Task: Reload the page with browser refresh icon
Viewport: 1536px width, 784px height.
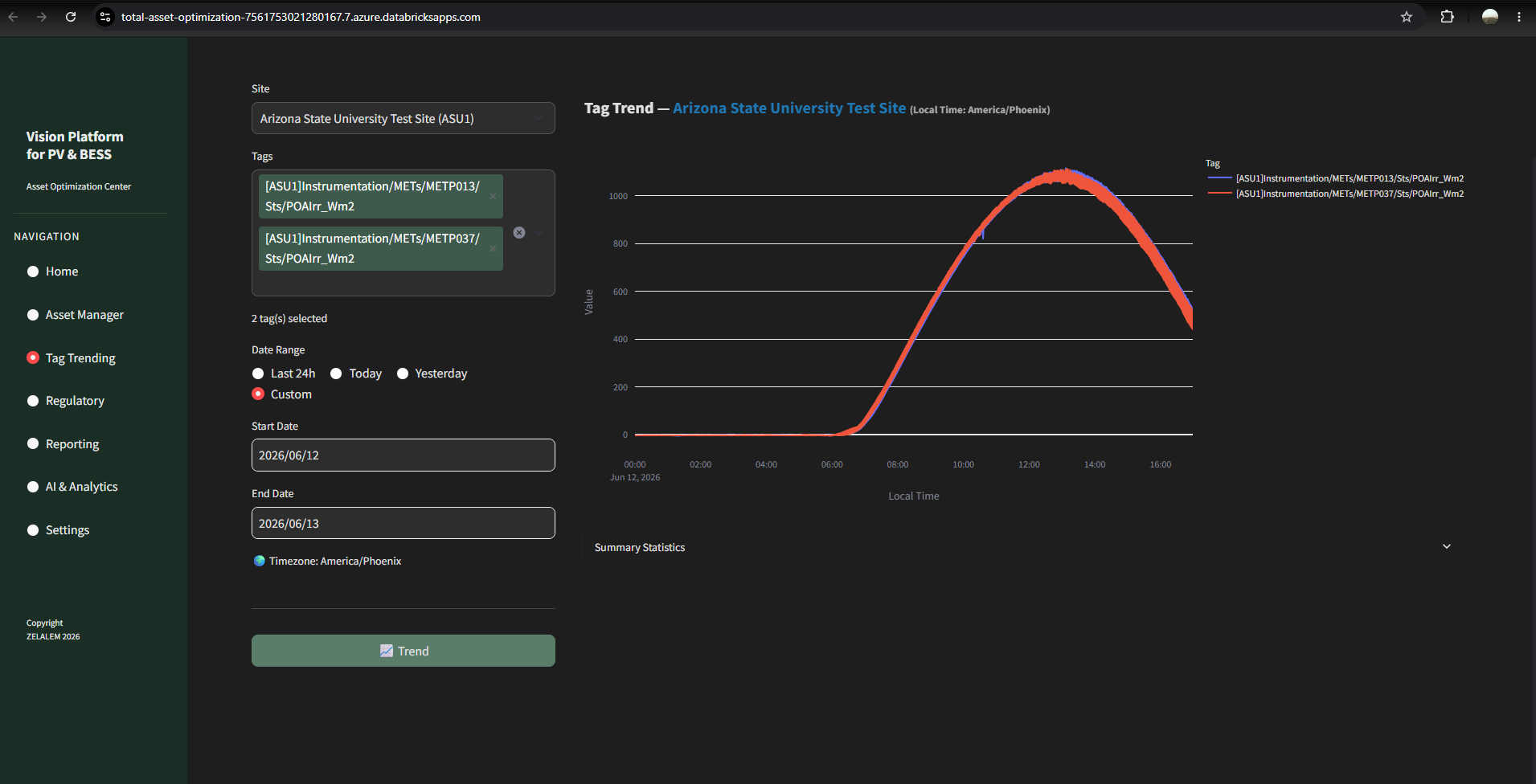Action: pyautogui.click(x=71, y=17)
